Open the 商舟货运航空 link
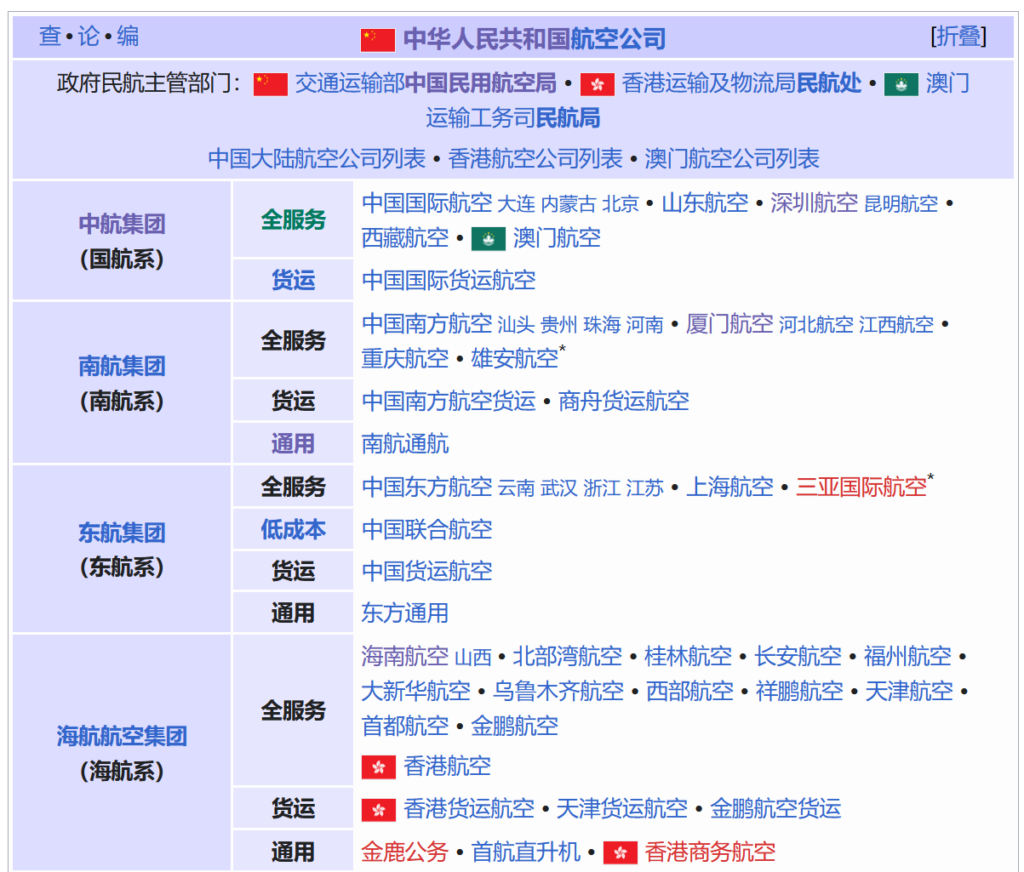This screenshot has width=1024, height=872. [624, 401]
